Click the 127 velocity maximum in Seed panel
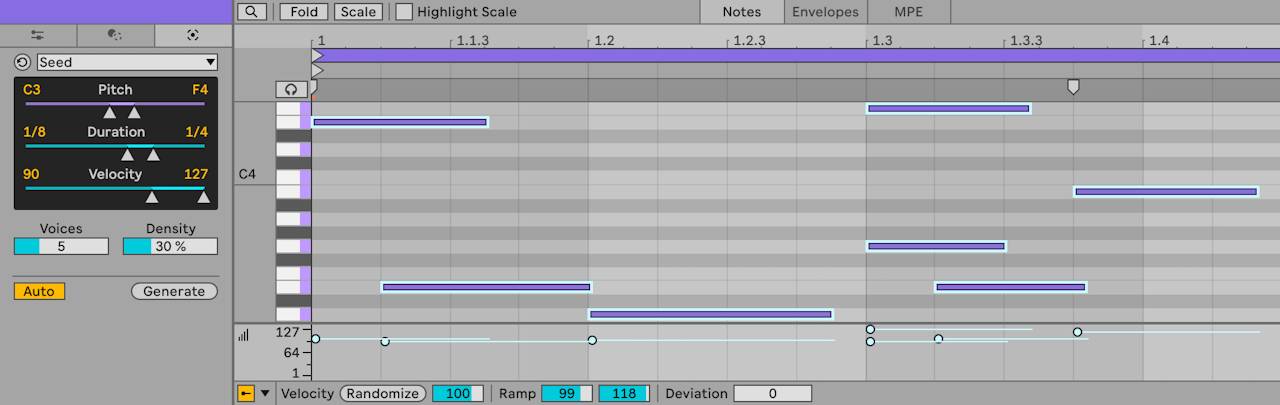 click(196, 174)
